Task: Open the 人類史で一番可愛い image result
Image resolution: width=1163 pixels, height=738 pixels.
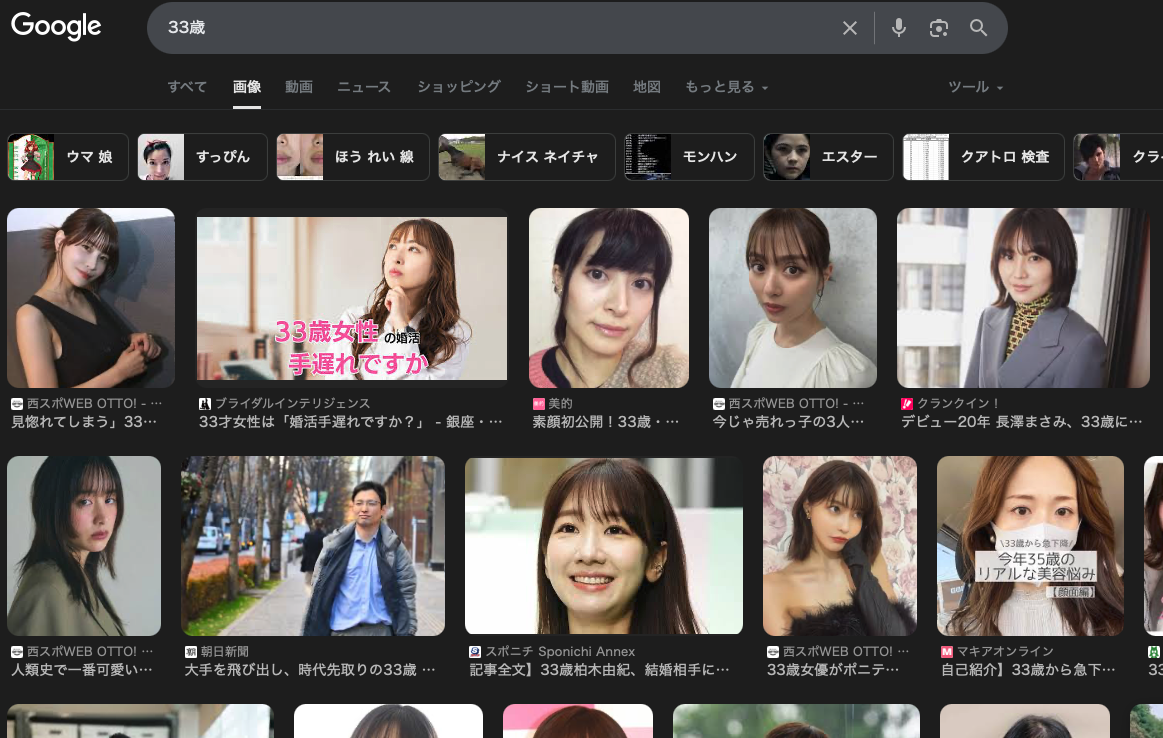Action: coord(84,546)
